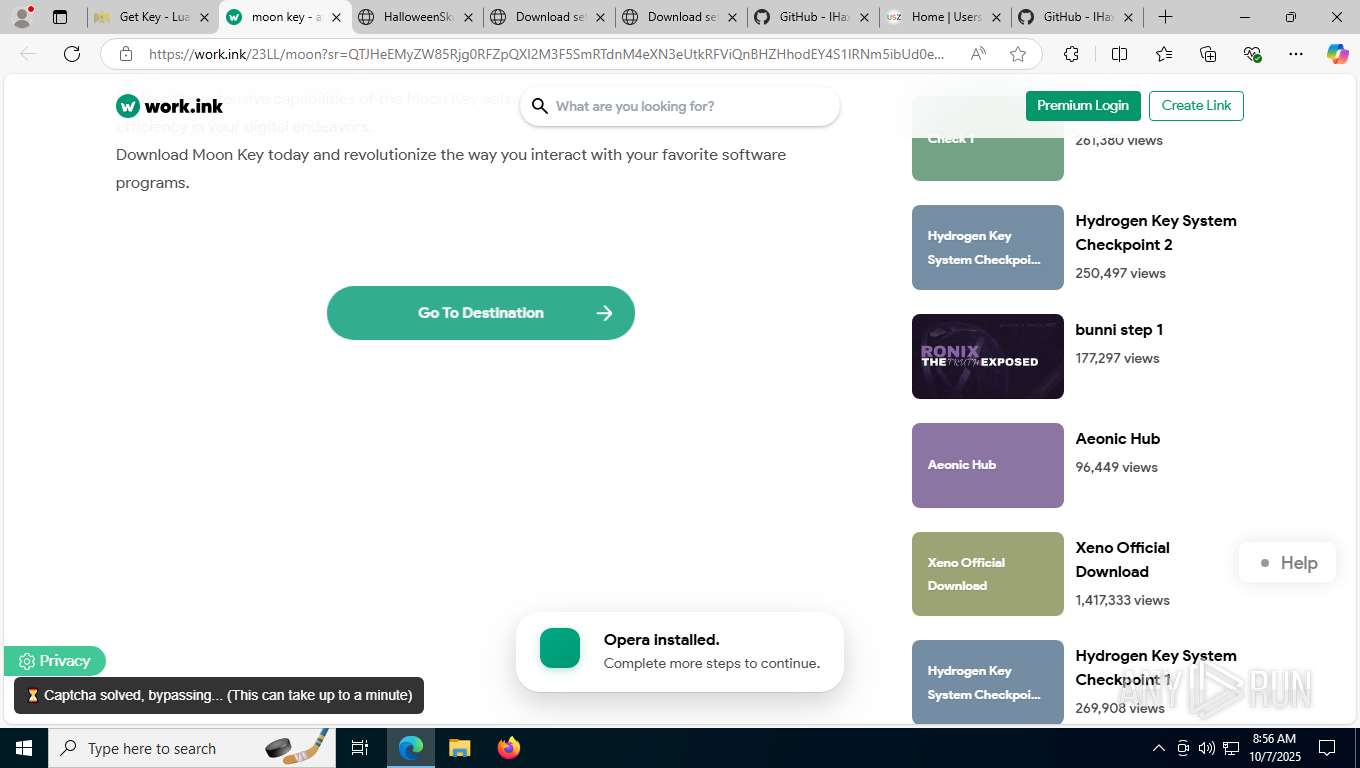This screenshot has width=1360, height=768.
Task: Open the browser profile avatar
Action: point(21,17)
